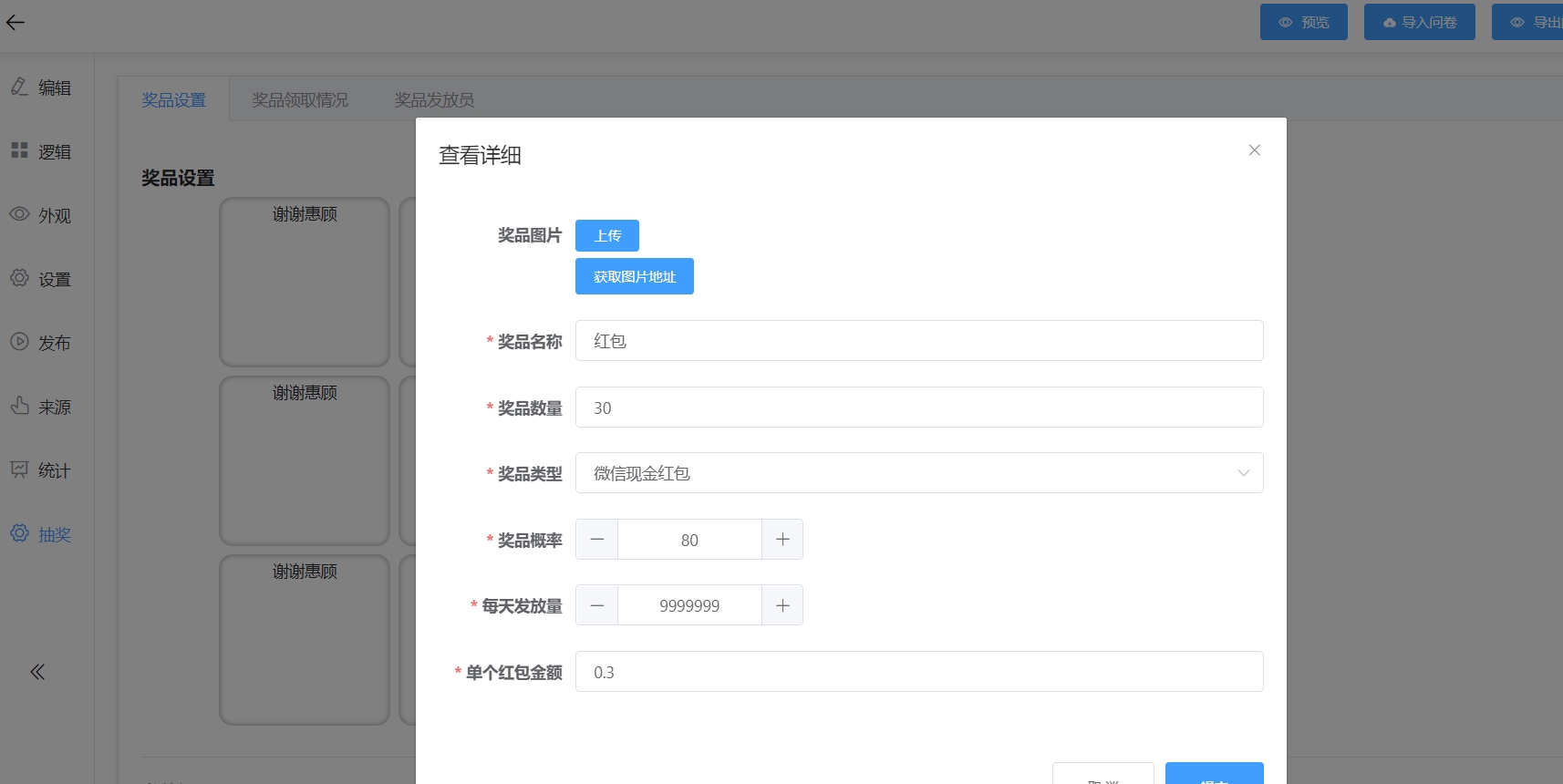Select the bottom 谢谢惠顾 prize card
The image size is (1563, 784).
305,639
